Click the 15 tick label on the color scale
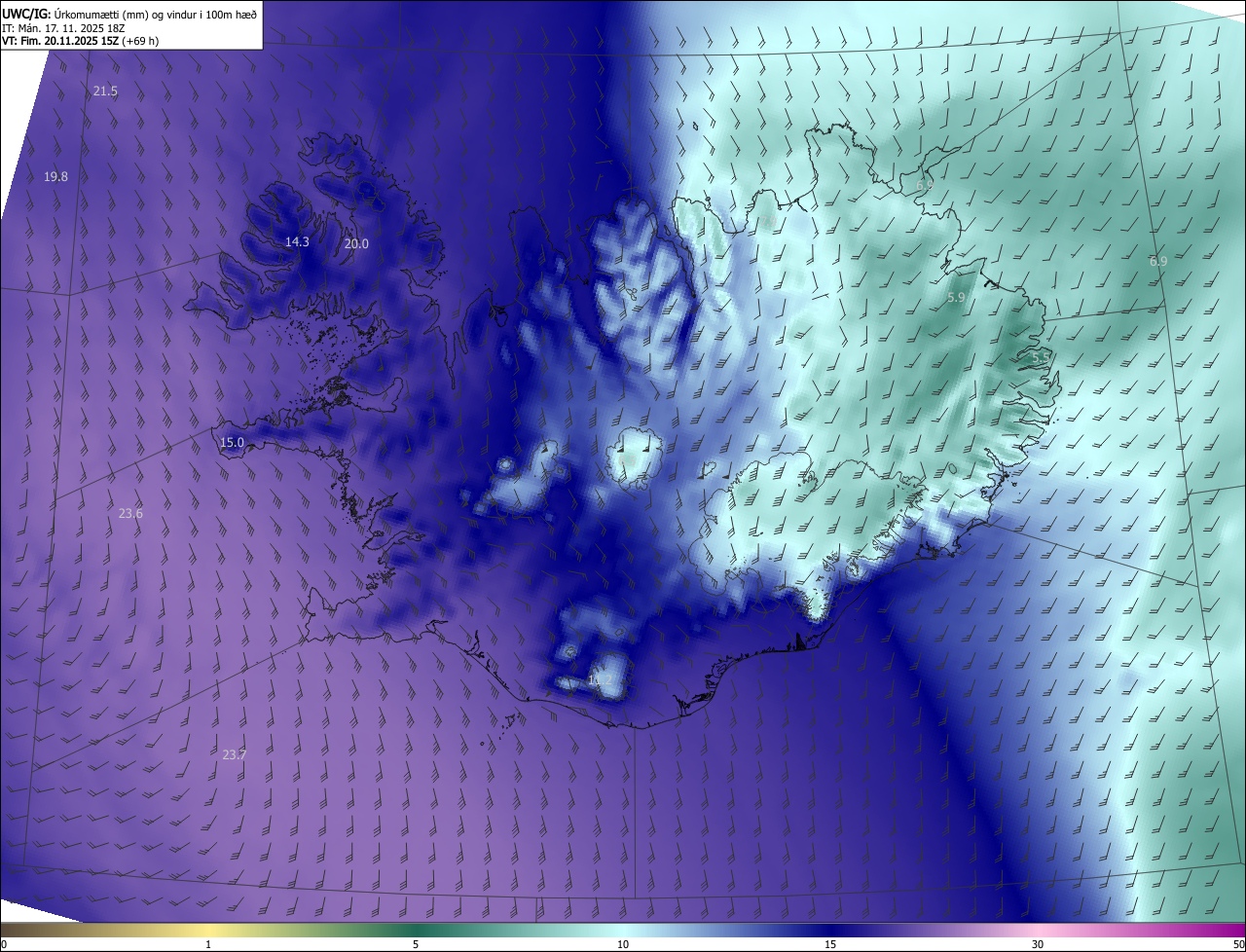The height and width of the screenshot is (952, 1246). click(830, 944)
